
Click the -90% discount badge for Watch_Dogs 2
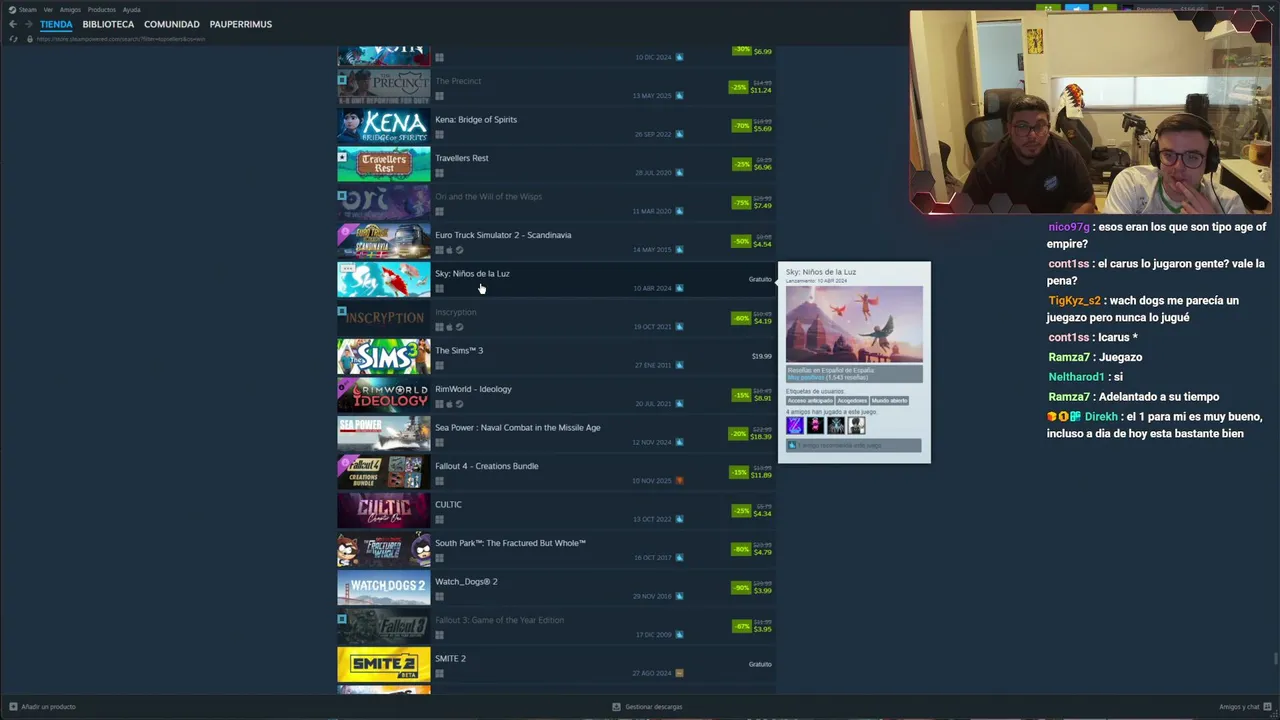(741, 588)
